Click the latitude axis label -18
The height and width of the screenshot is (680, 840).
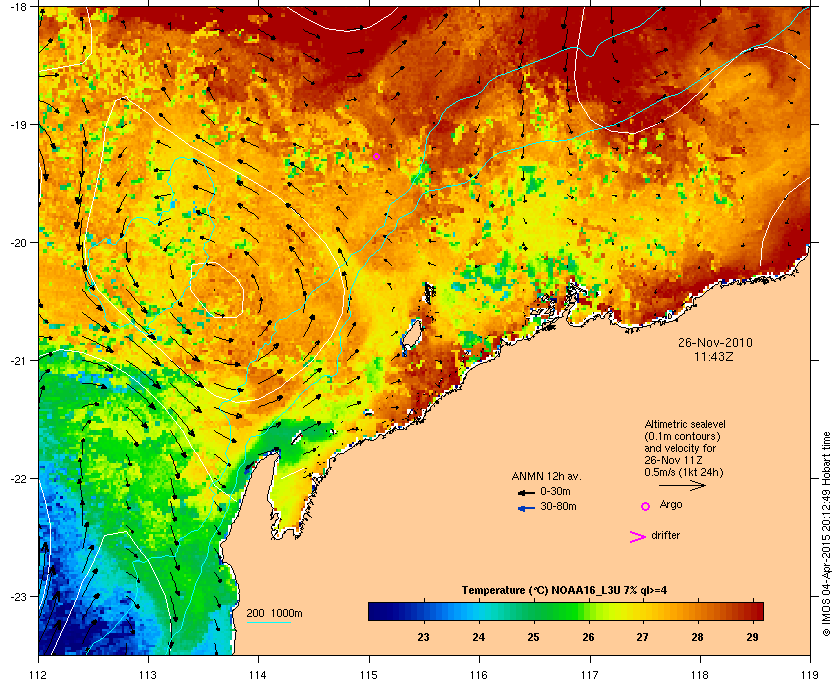[x=18, y=6]
